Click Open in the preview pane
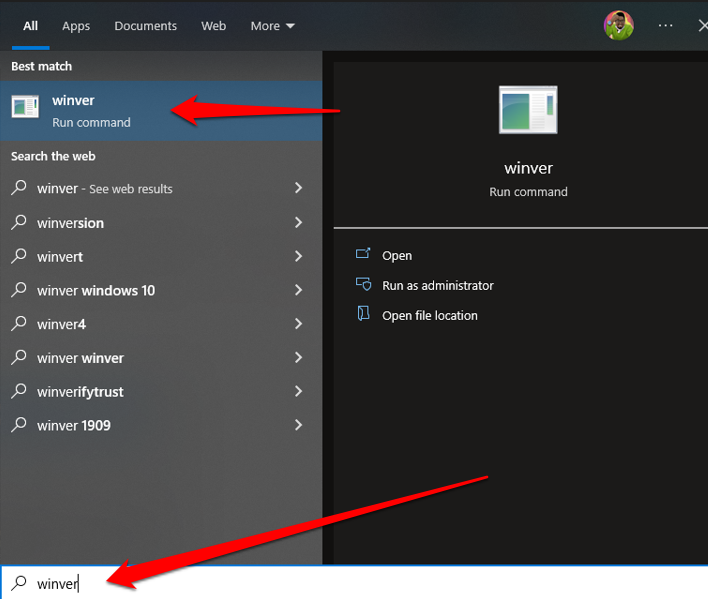 pyautogui.click(x=397, y=255)
